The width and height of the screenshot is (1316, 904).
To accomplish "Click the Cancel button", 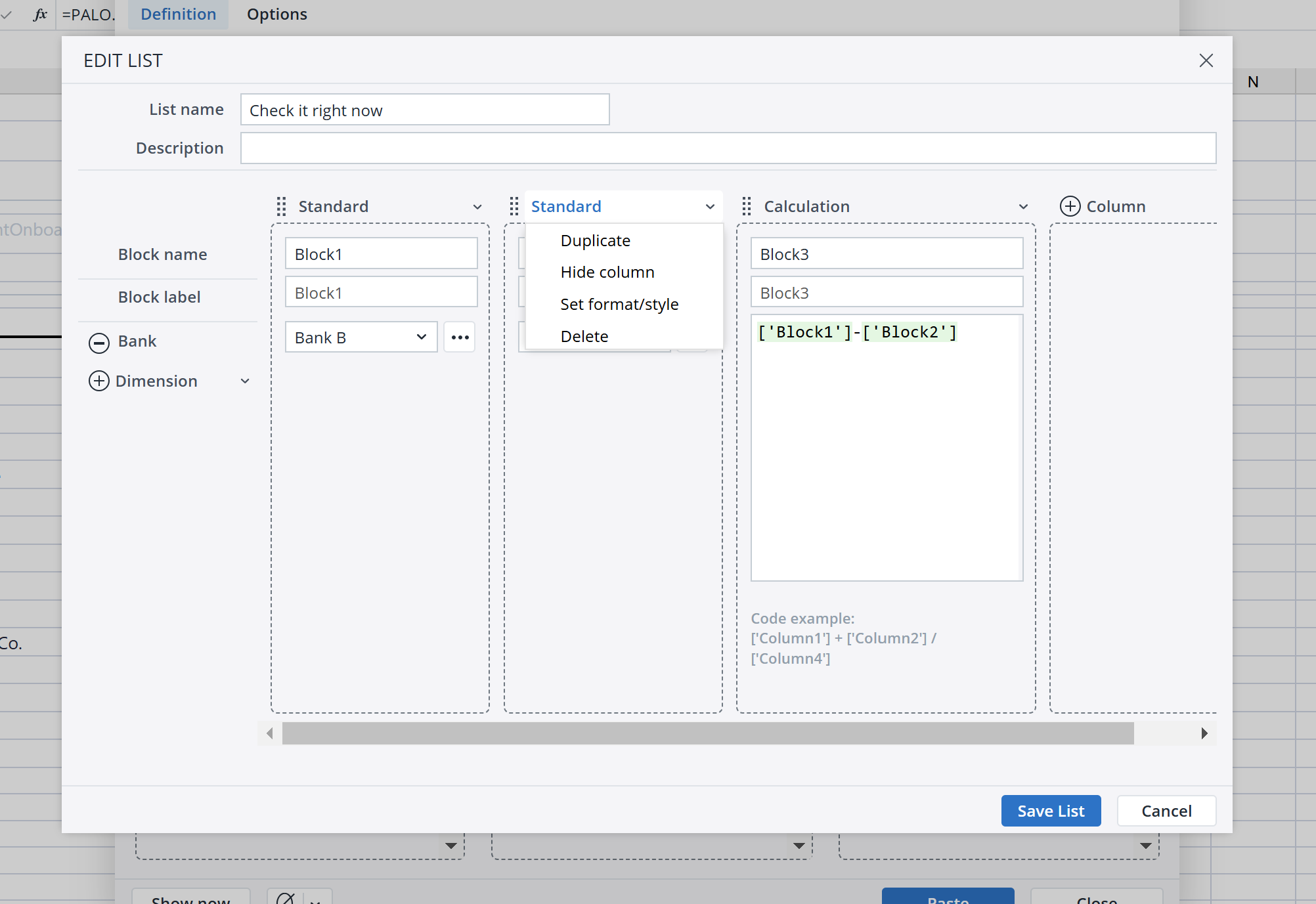I will (1166, 811).
